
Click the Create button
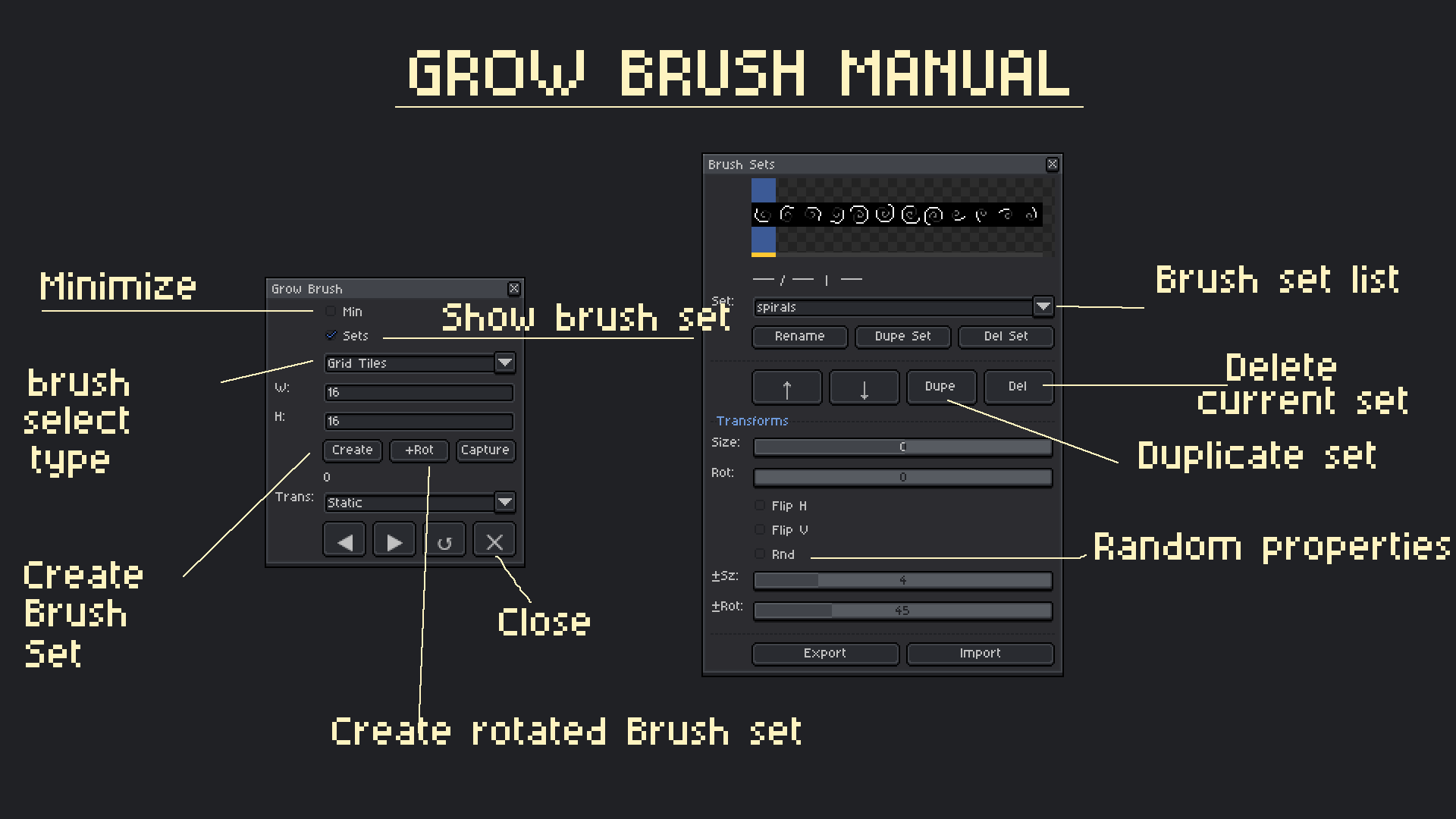pos(353,450)
